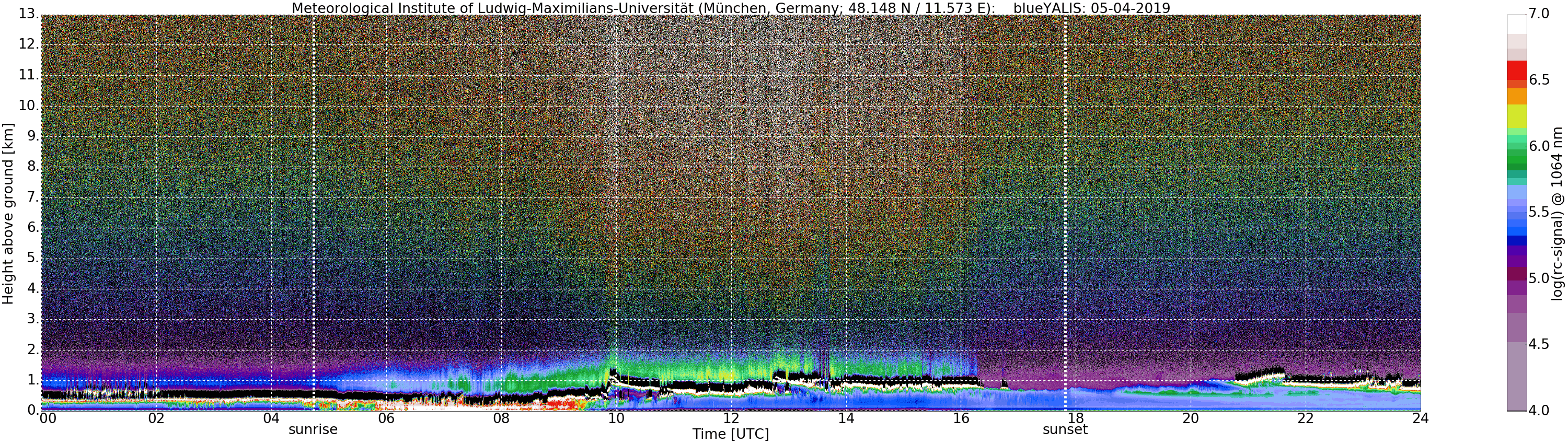Click the y-axis tick label '9.'
Image resolution: width=1568 pixels, height=444 pixels.
click(33, 136)
